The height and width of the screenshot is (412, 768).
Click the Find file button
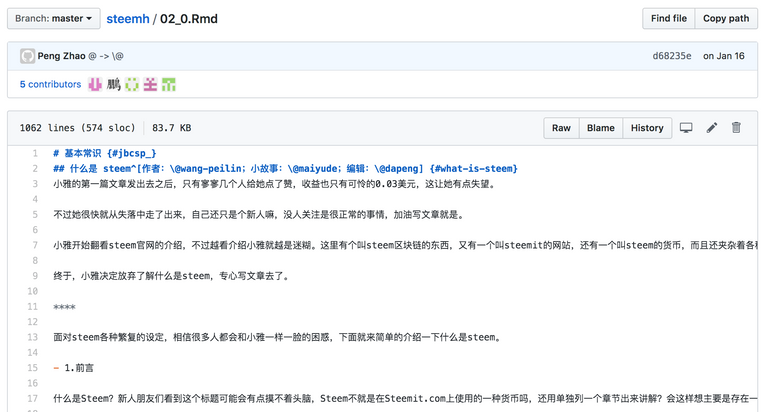pos(669,19)
